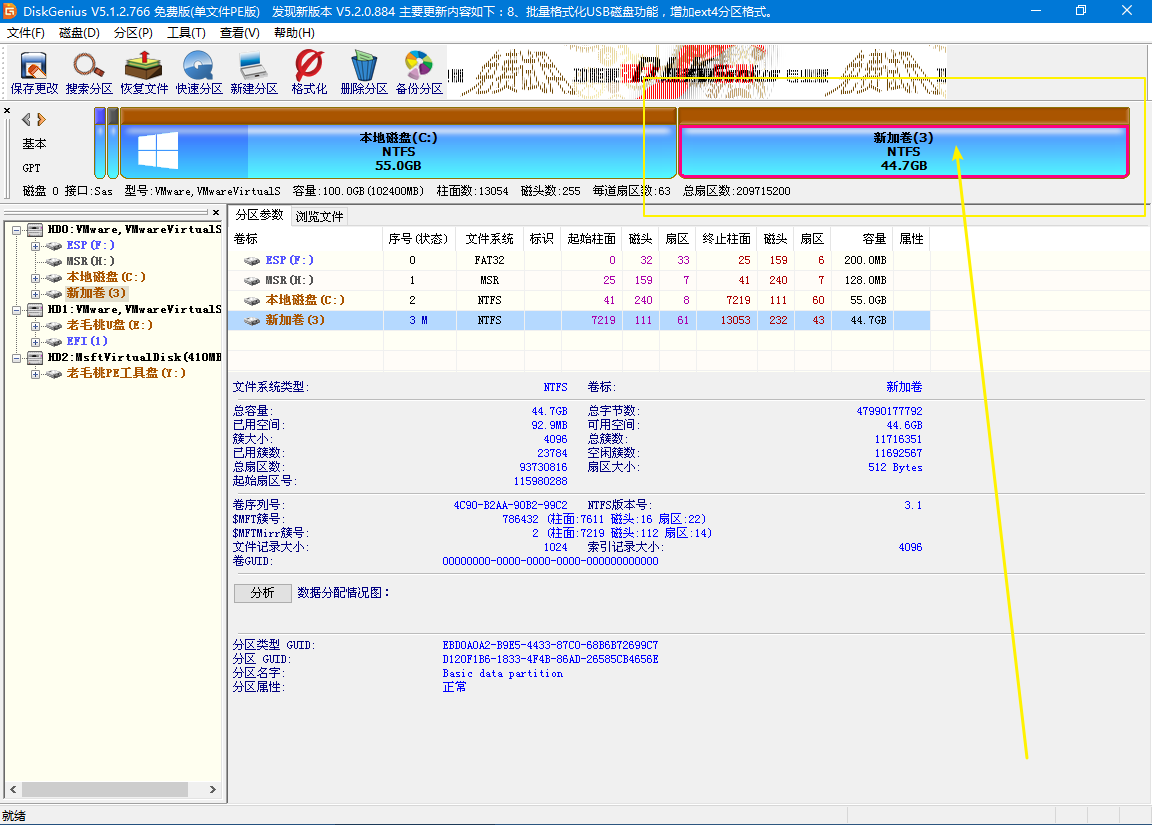Screen dimensions: 1152x825
Task: Collapse the HD0 disk node
Action: pyautogui.click(x=16, y=230)
